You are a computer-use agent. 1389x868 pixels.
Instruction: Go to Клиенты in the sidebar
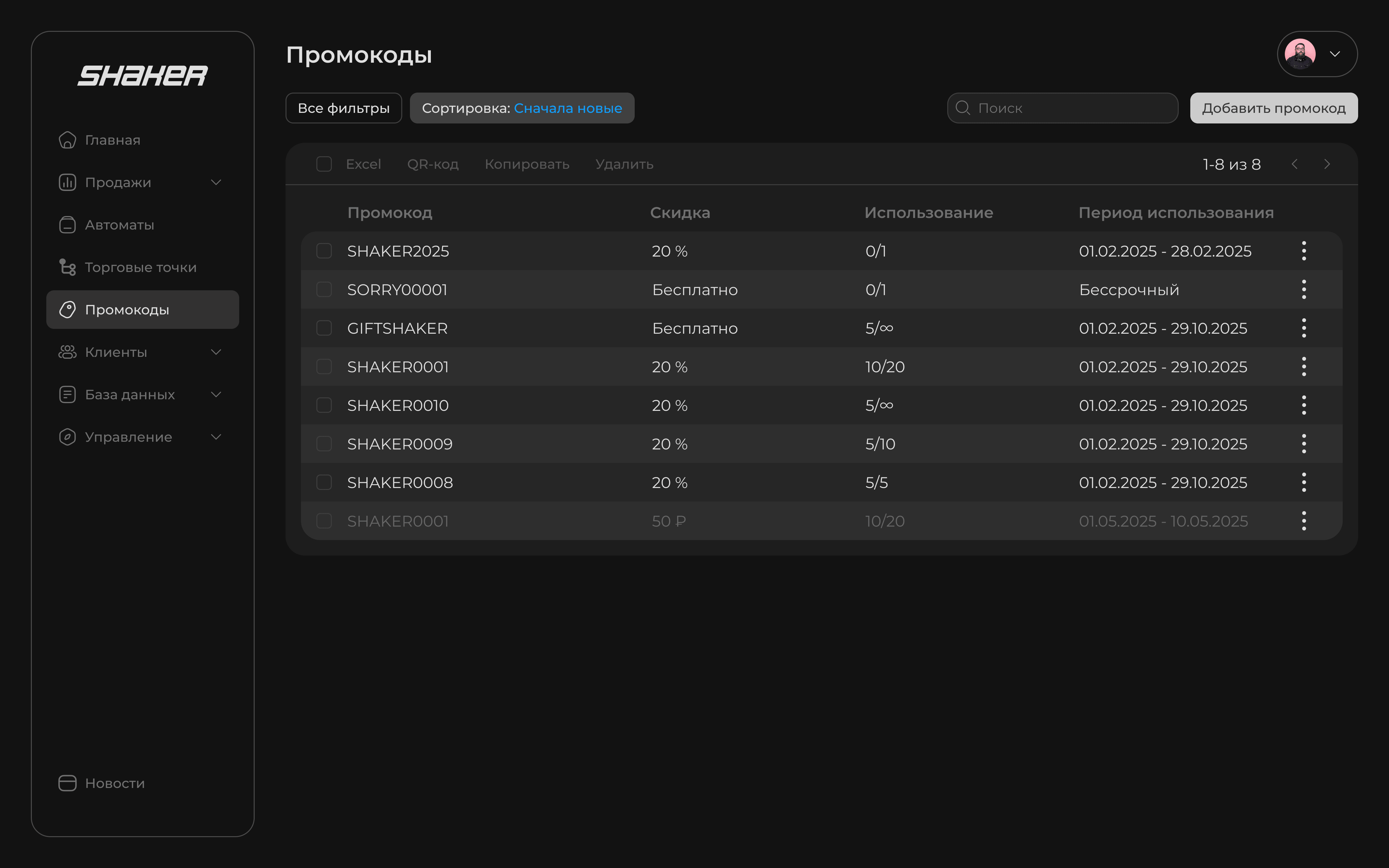[x=116, y=352]
